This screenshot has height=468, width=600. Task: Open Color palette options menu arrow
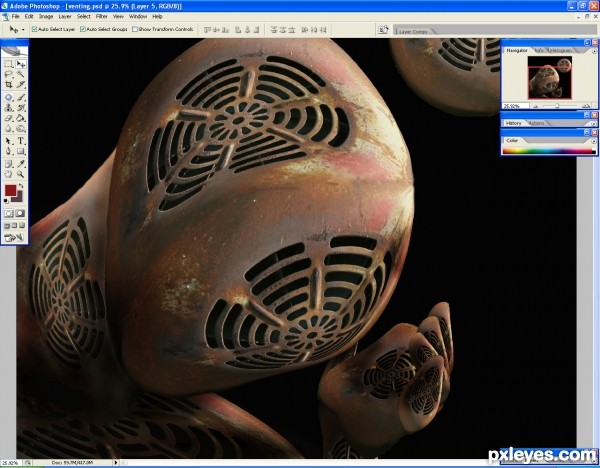click(x=593, y=141)
